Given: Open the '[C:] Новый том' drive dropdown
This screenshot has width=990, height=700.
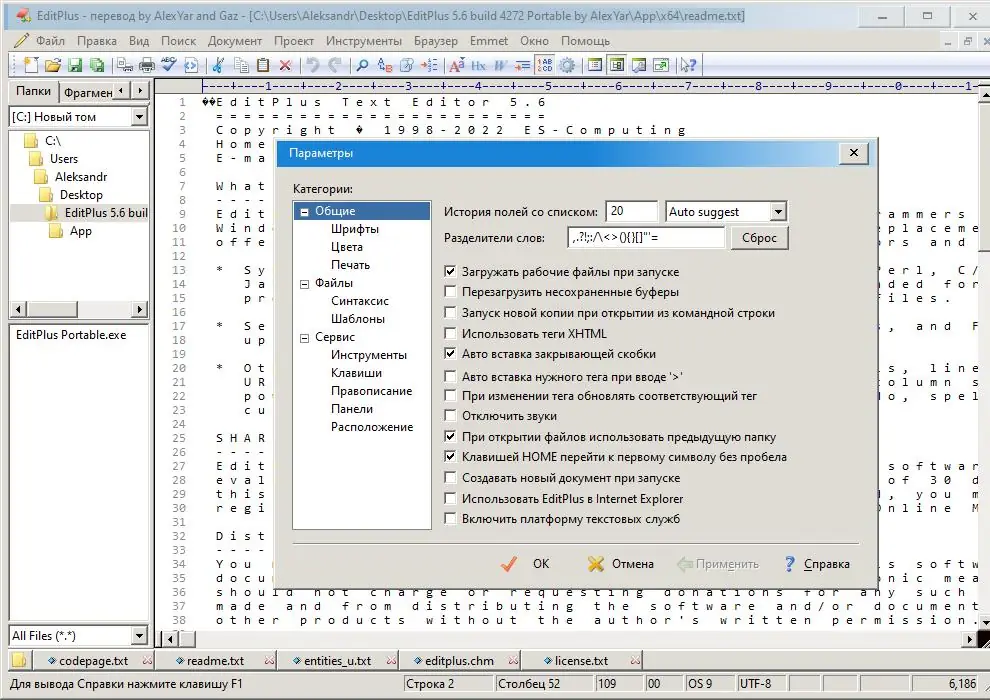Looking at the screenshot, I should click(140, 117).
